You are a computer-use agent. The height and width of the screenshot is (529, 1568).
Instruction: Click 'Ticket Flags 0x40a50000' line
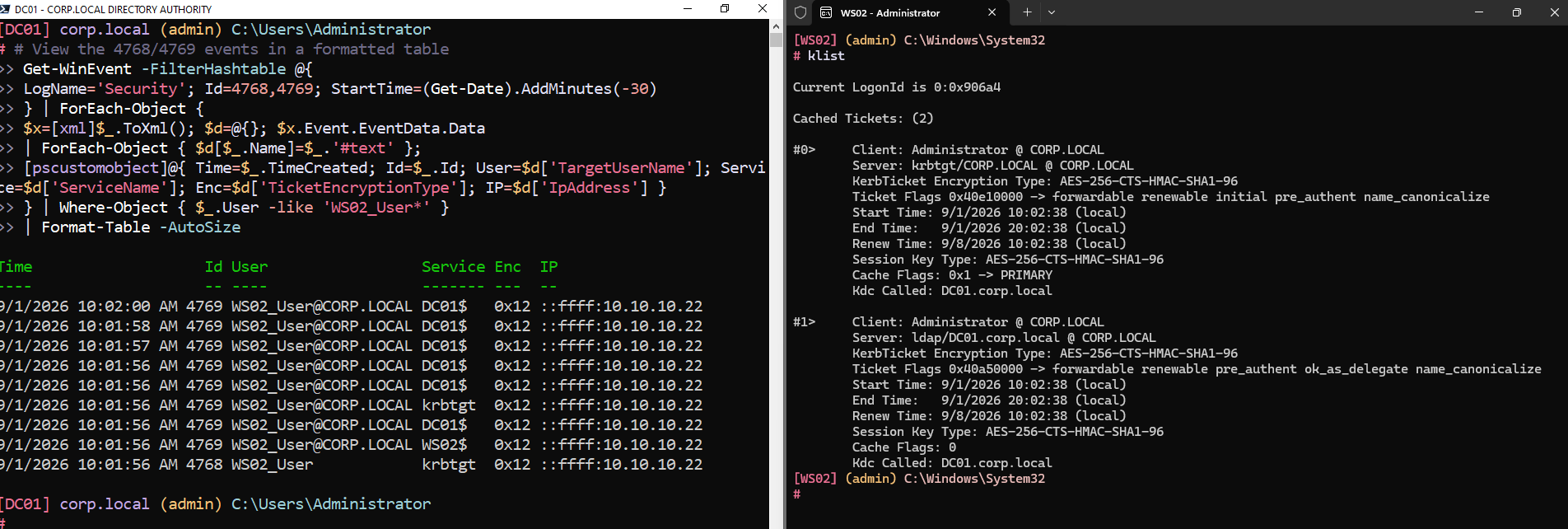click(x=1197, y=369)
